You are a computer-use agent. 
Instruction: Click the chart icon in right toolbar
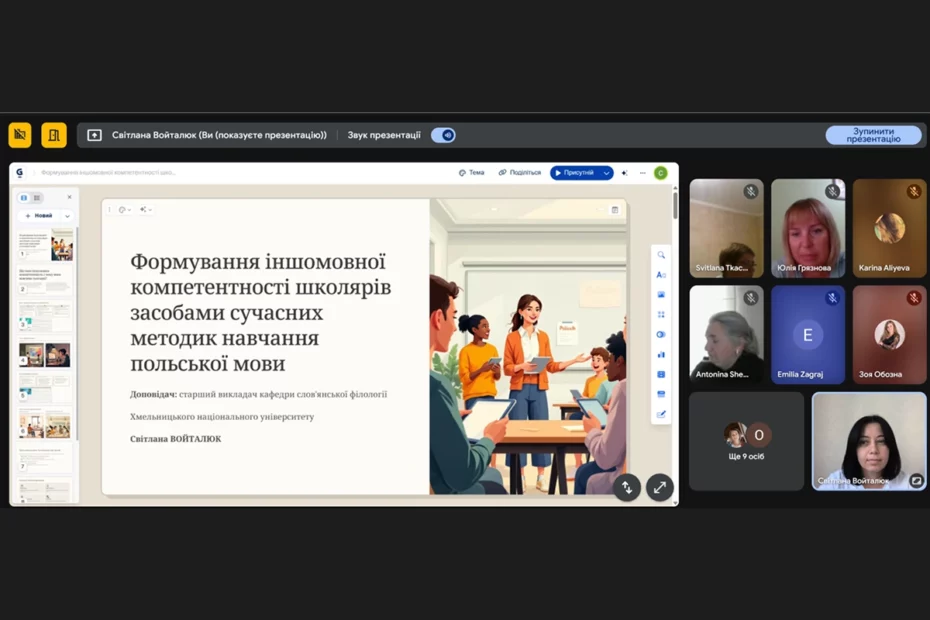click(661, 354)
